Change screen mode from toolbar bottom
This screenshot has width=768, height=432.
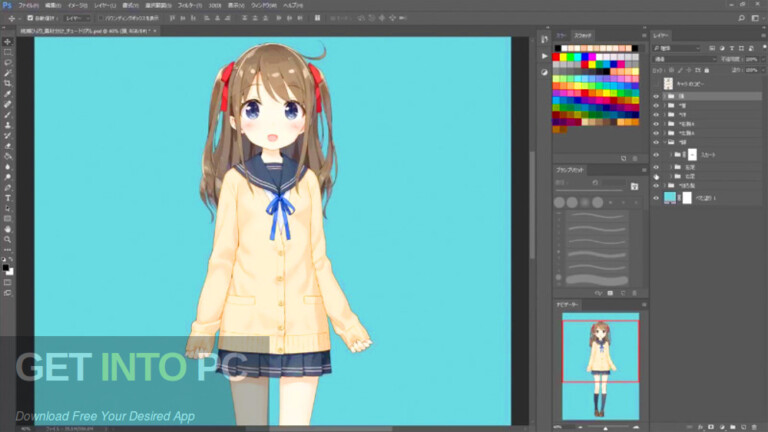(x=7, y=293)
